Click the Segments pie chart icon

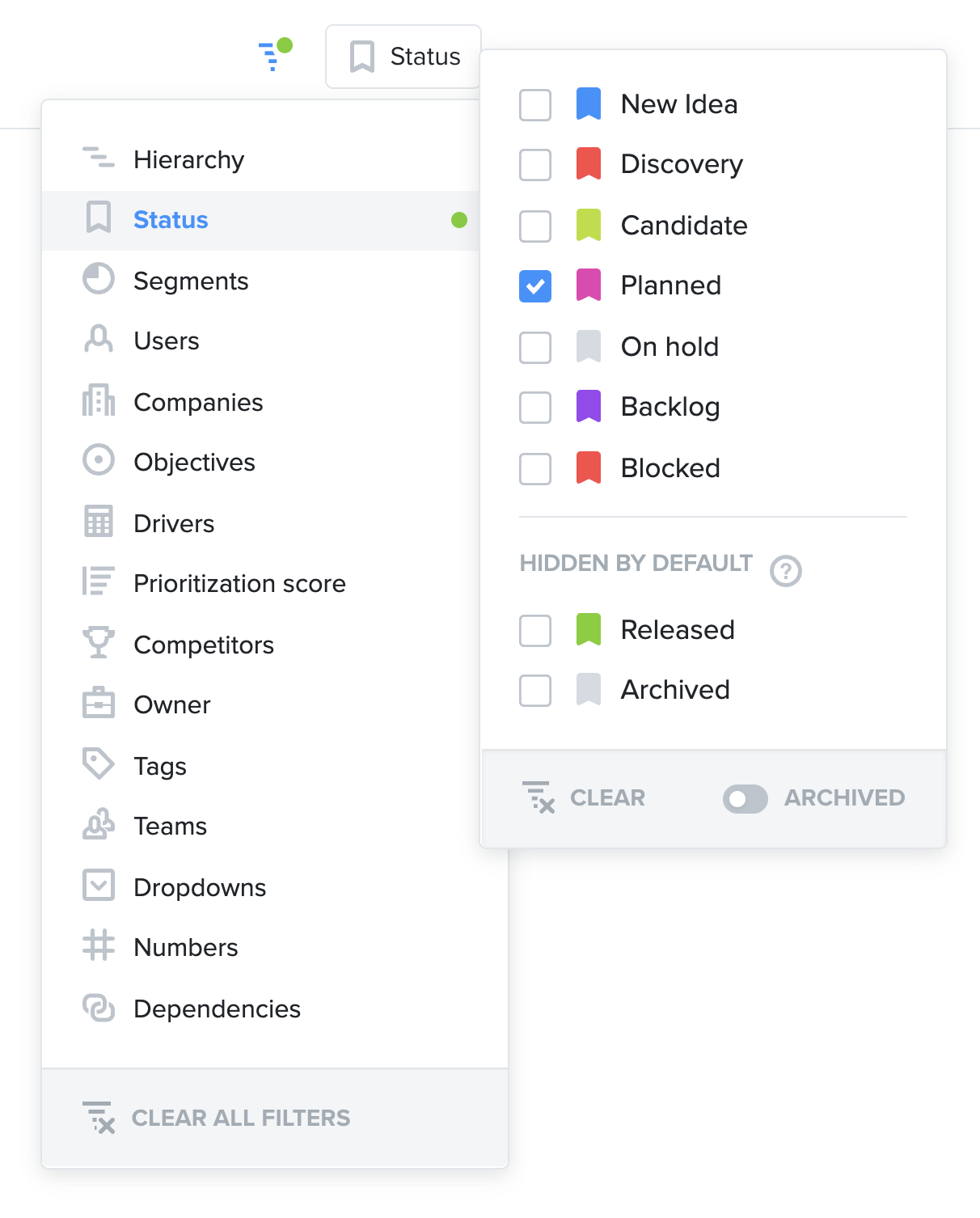(99, 279)
